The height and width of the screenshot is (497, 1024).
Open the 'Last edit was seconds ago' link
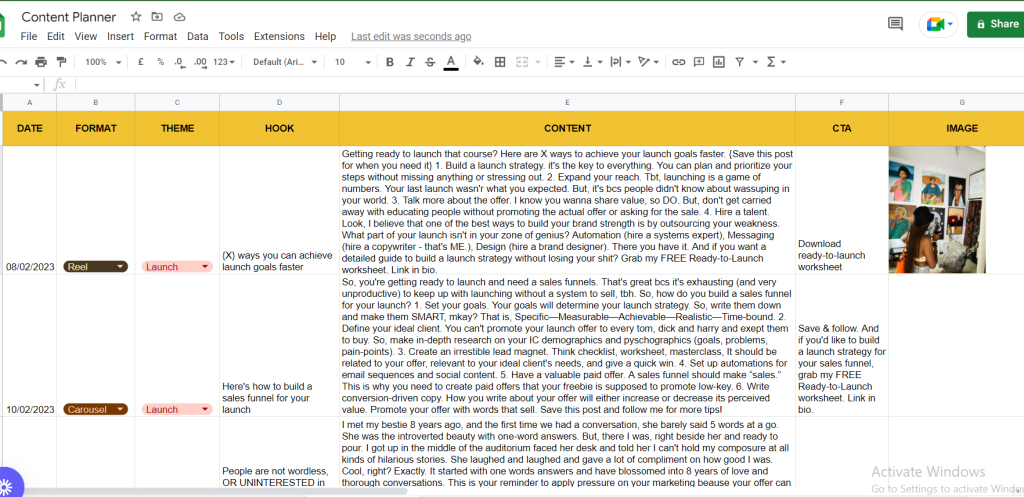pyautogui.click(x=411, y=37)
